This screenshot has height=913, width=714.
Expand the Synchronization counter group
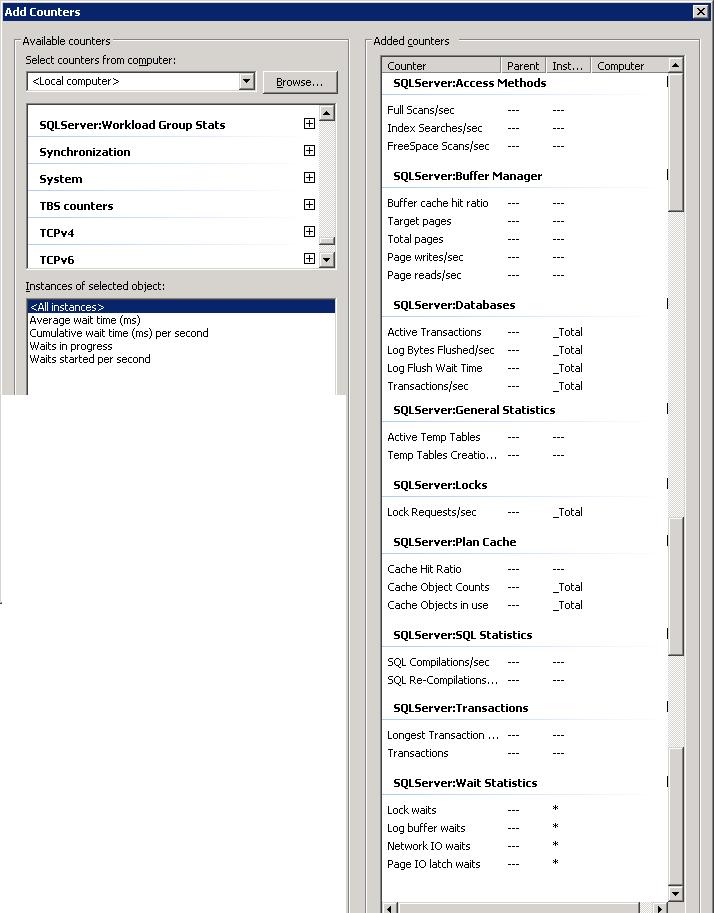click(x=309, y=150)
